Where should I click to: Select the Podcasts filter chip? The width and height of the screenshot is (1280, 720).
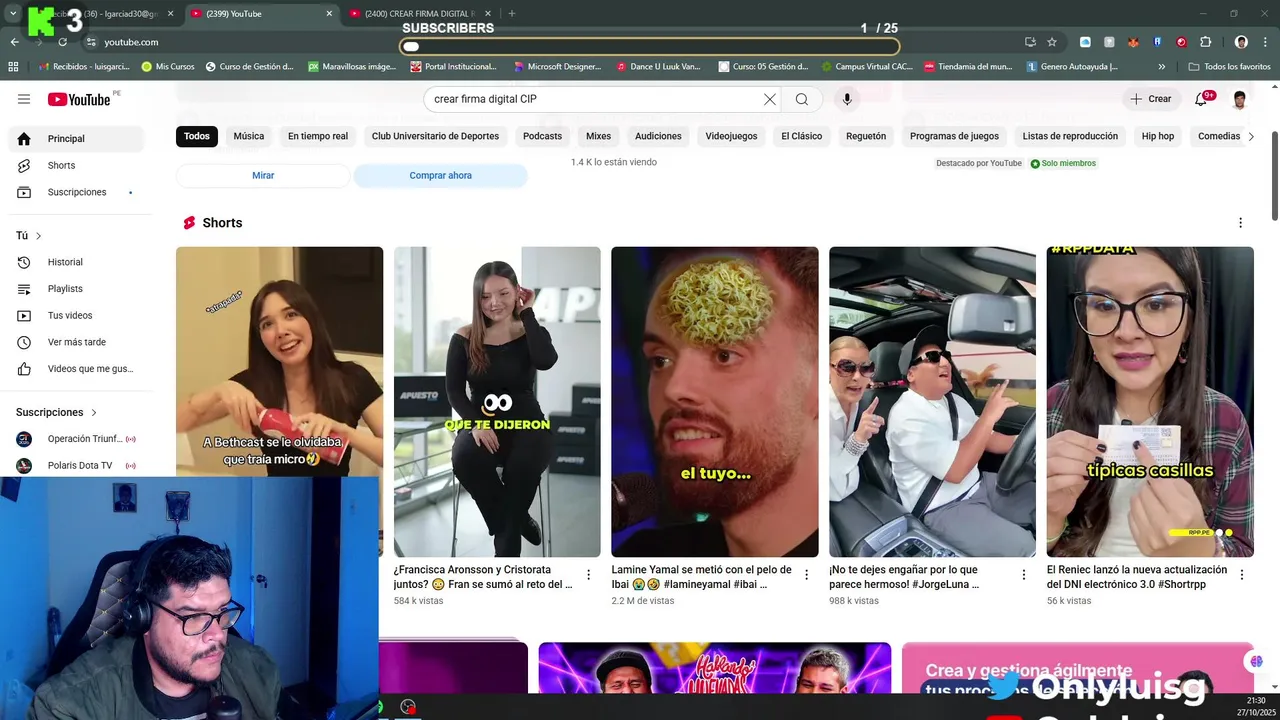click(542, 136)
